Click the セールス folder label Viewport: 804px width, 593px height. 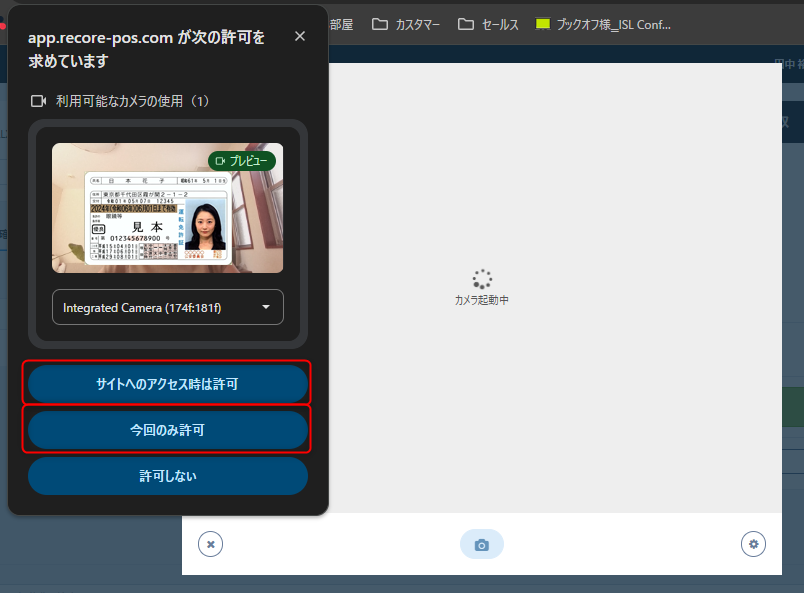pos(500,25)
